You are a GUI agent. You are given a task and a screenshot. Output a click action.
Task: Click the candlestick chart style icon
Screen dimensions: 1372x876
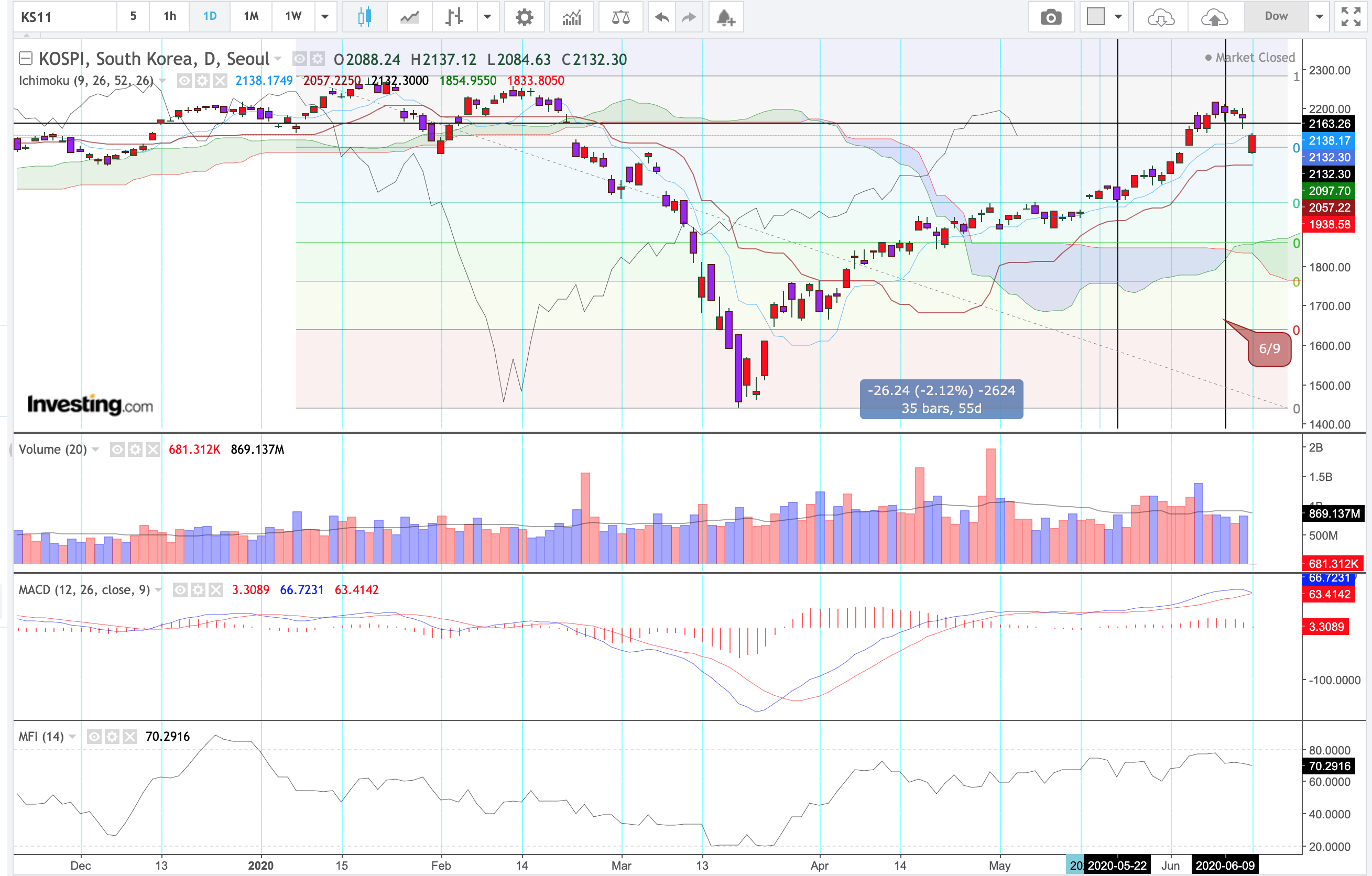(365, 17)
